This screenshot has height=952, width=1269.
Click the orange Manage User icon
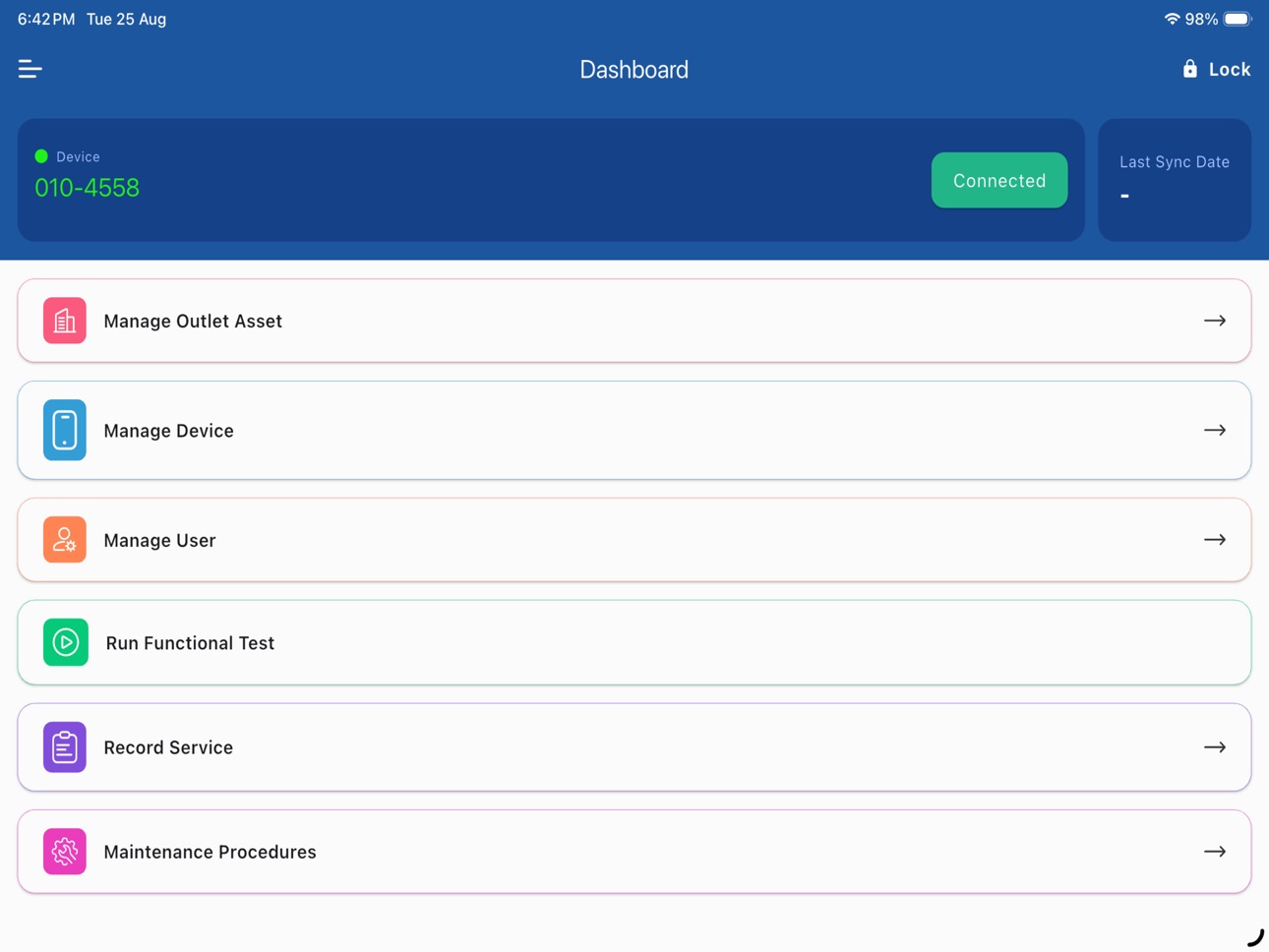(65, 539)
